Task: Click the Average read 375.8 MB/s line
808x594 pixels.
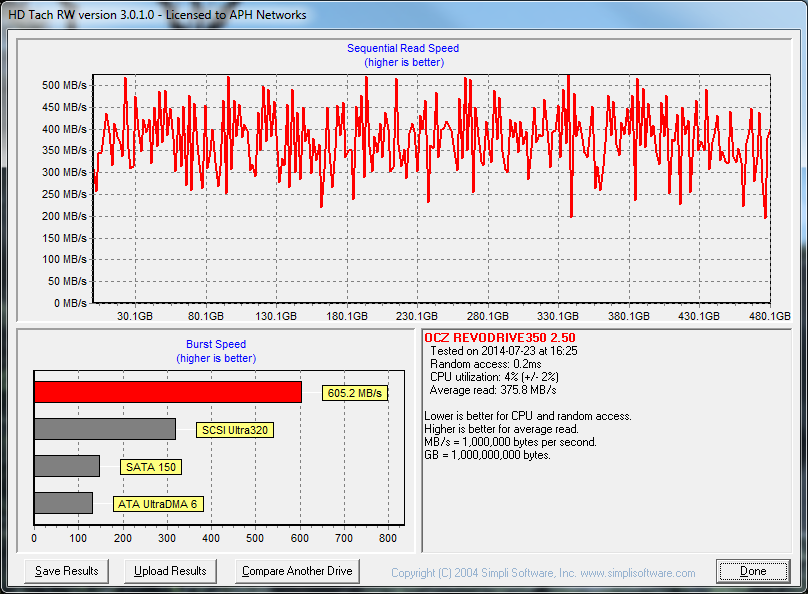Action: [493, 390]
